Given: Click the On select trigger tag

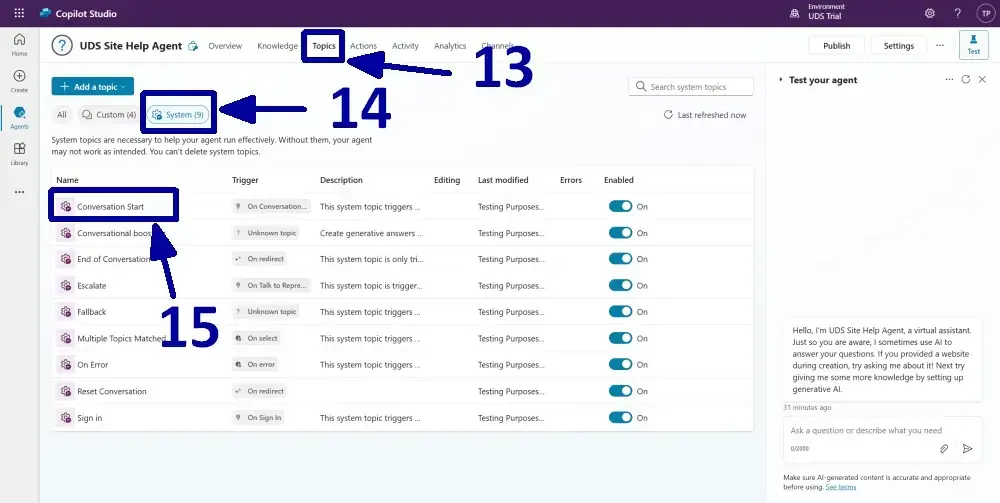Looking at the screenshot, I should point(256,339).
